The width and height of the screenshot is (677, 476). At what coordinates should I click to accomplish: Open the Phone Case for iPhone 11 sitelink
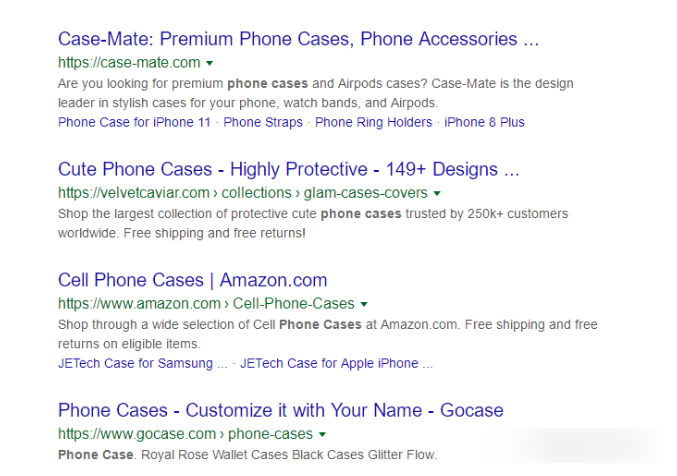[x=134, y=122]
